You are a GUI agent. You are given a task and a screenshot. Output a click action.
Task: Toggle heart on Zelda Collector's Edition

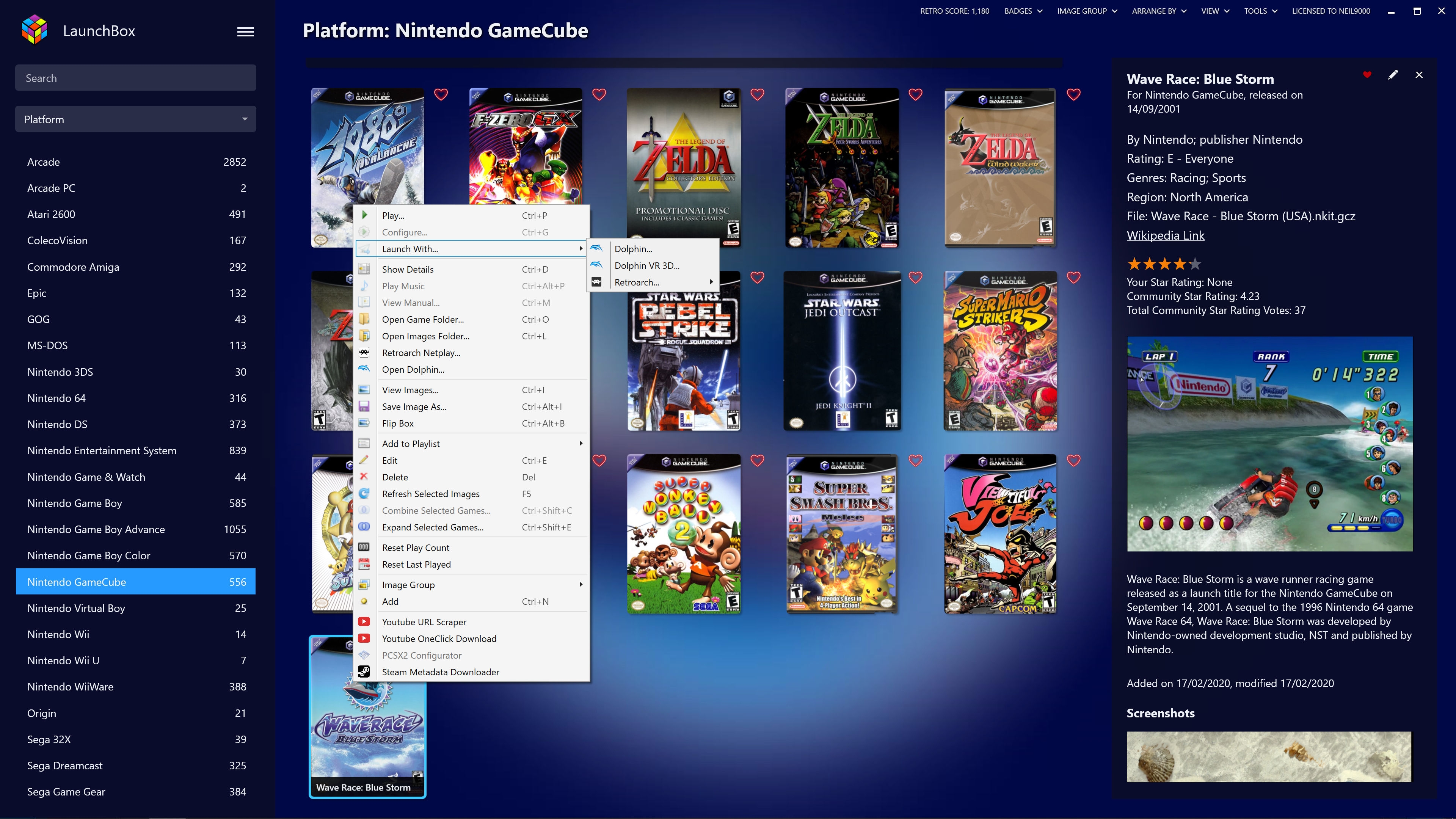[758, 94]
